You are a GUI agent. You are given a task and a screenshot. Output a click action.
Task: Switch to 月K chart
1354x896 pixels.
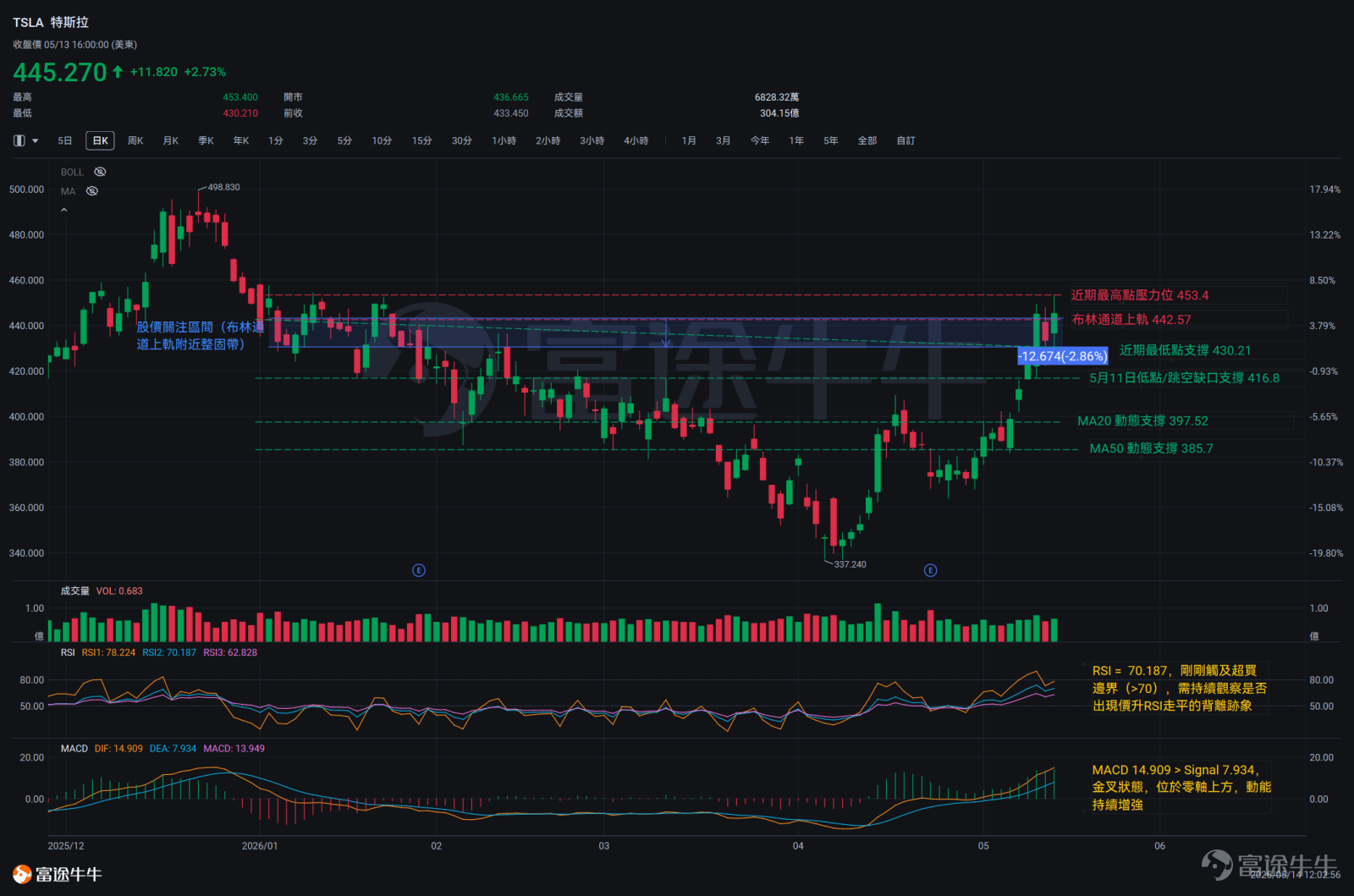click(171, 140)
